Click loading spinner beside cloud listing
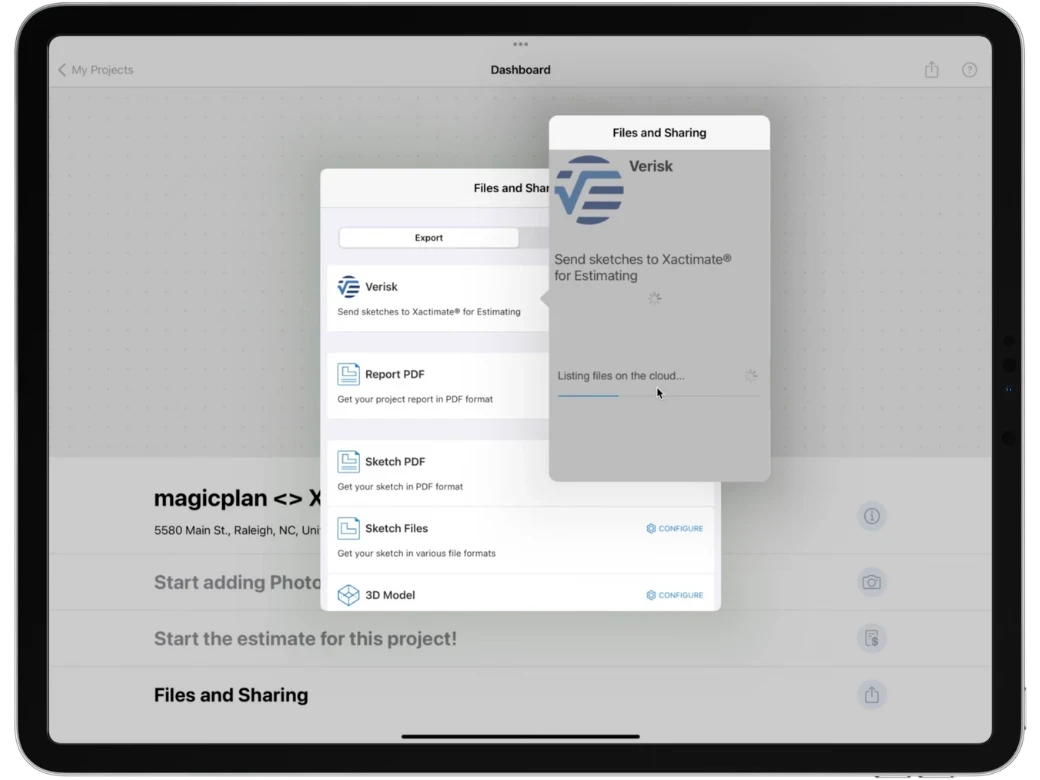This screenshot has width=1040, height=780. pyautogui.click(x=751, y=376)
